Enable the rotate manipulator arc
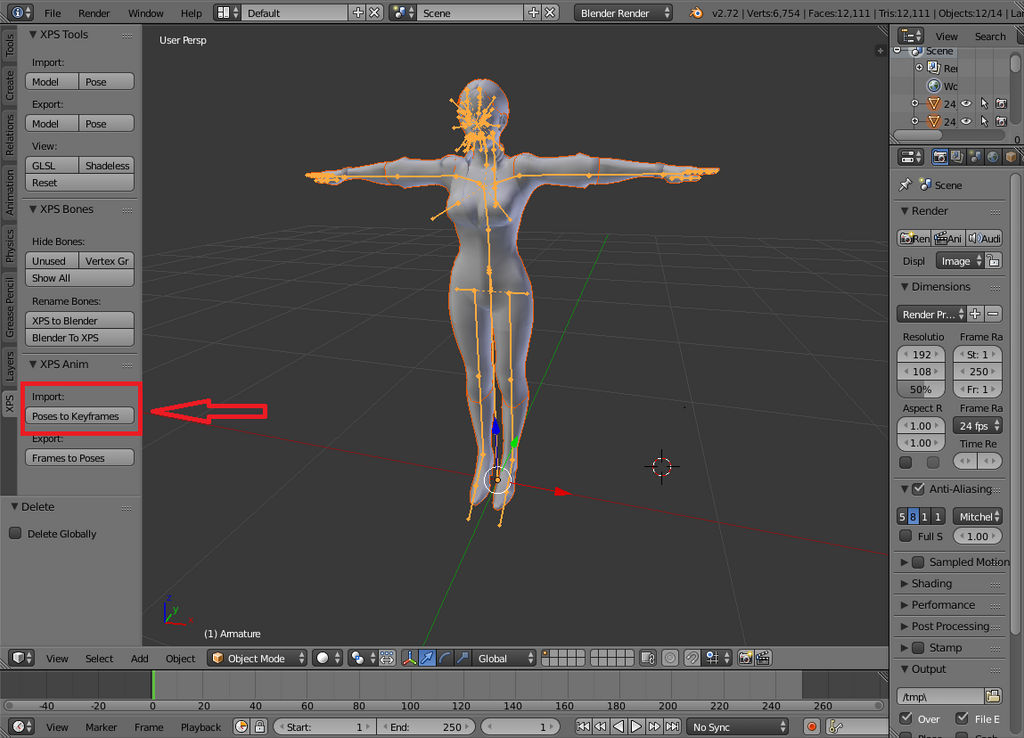 click(445, 658)
